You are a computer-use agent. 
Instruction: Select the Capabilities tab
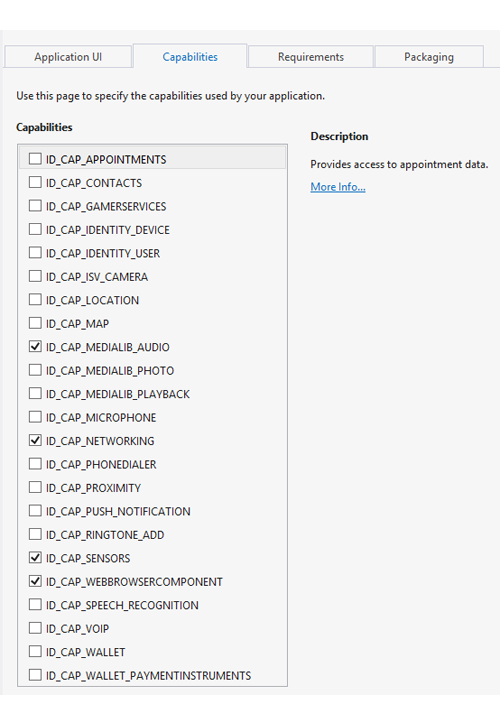pos(190,56)
